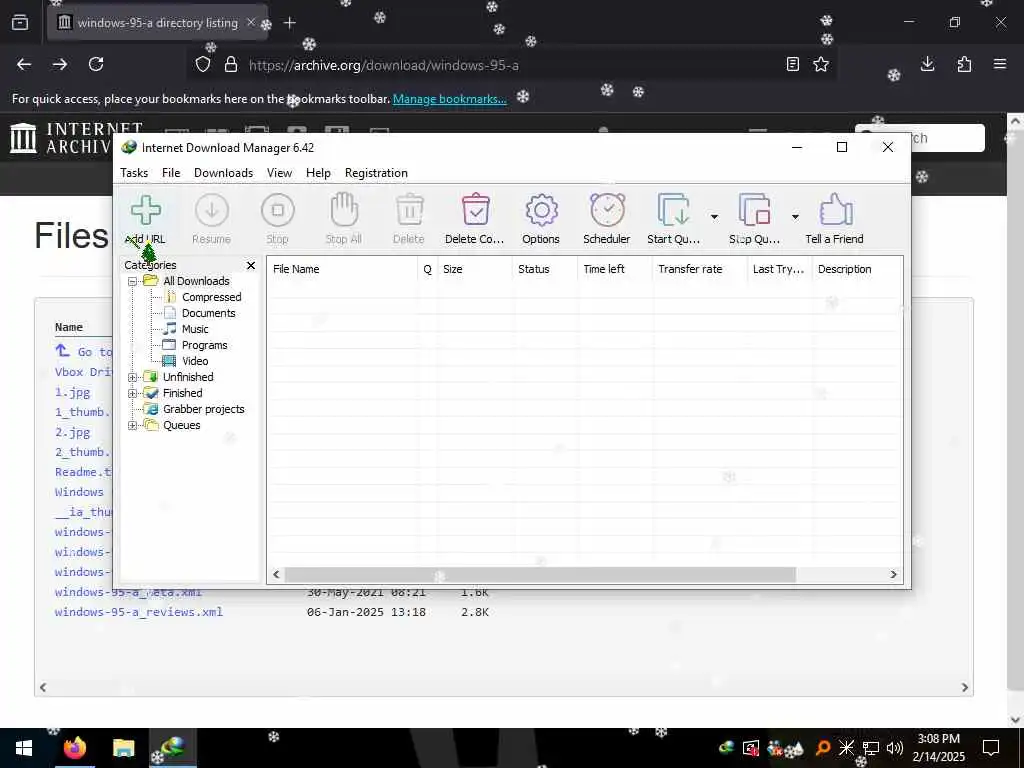
Task: Open the Registration menu
Action: click(x=376, y=173)
